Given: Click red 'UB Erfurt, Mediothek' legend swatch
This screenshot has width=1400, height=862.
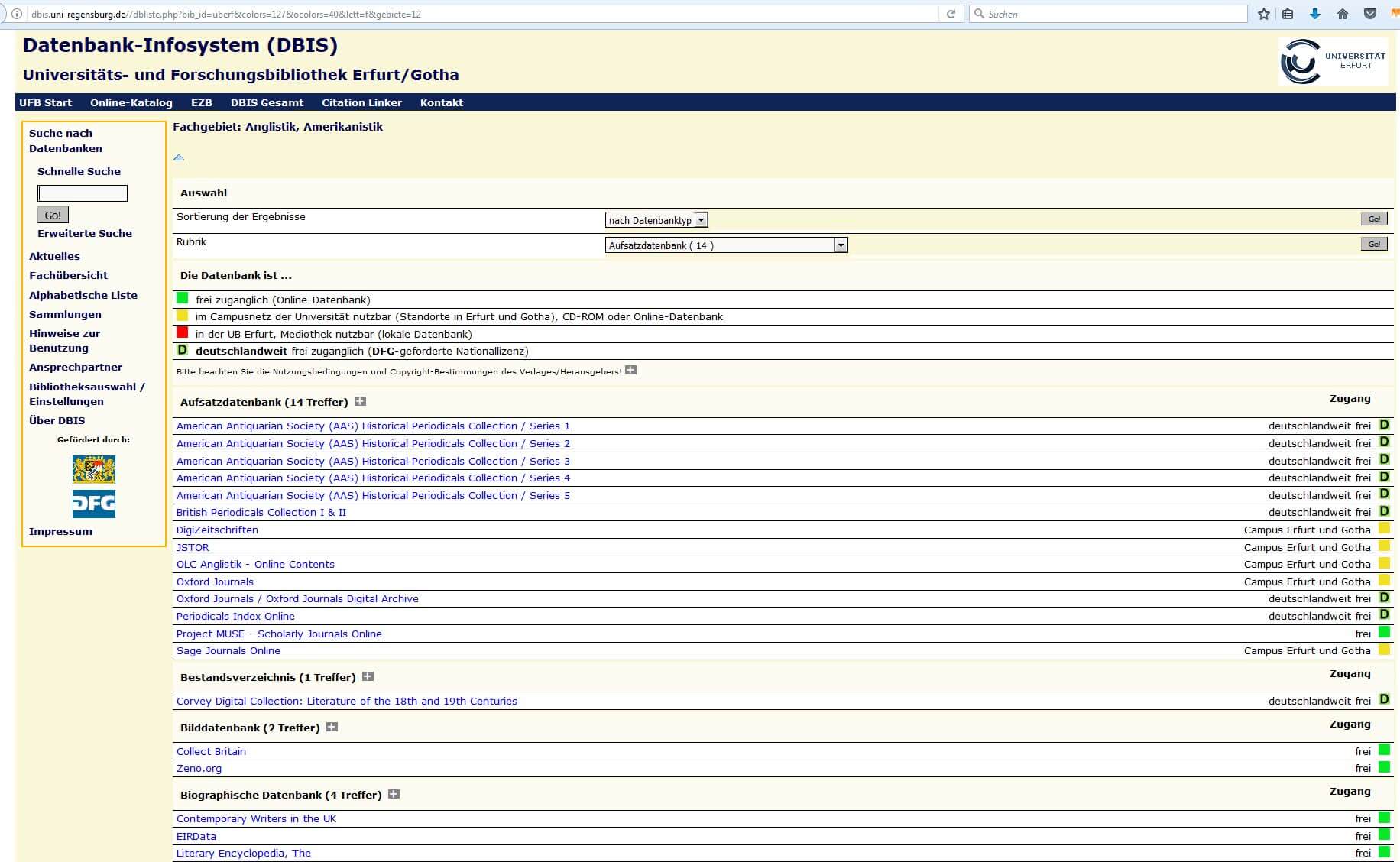Looking at the screenshot, I should [x=182, y=332].
